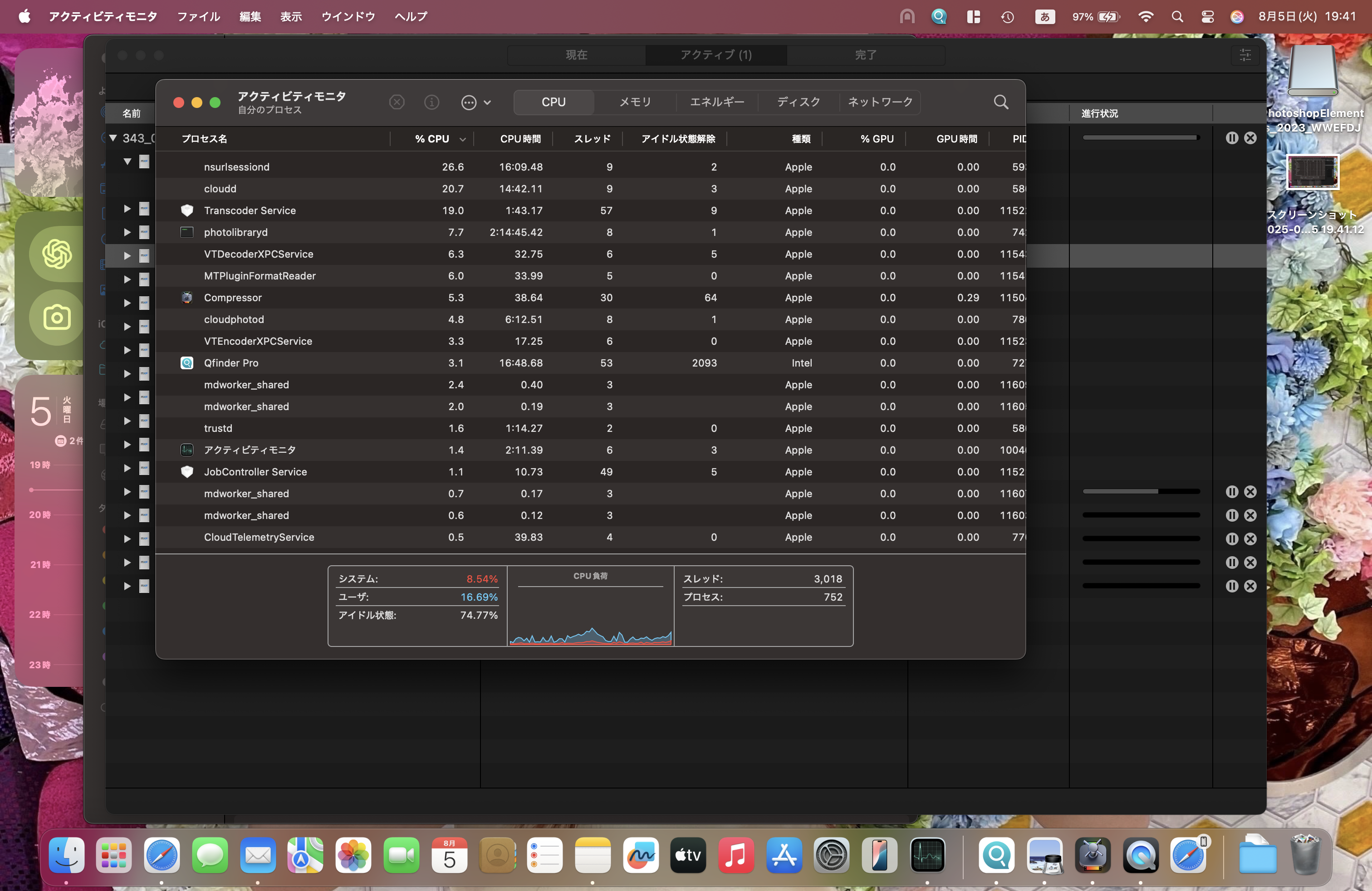Click the process info (i) icon
This screenshot has height=891, width=1372.
431,102
